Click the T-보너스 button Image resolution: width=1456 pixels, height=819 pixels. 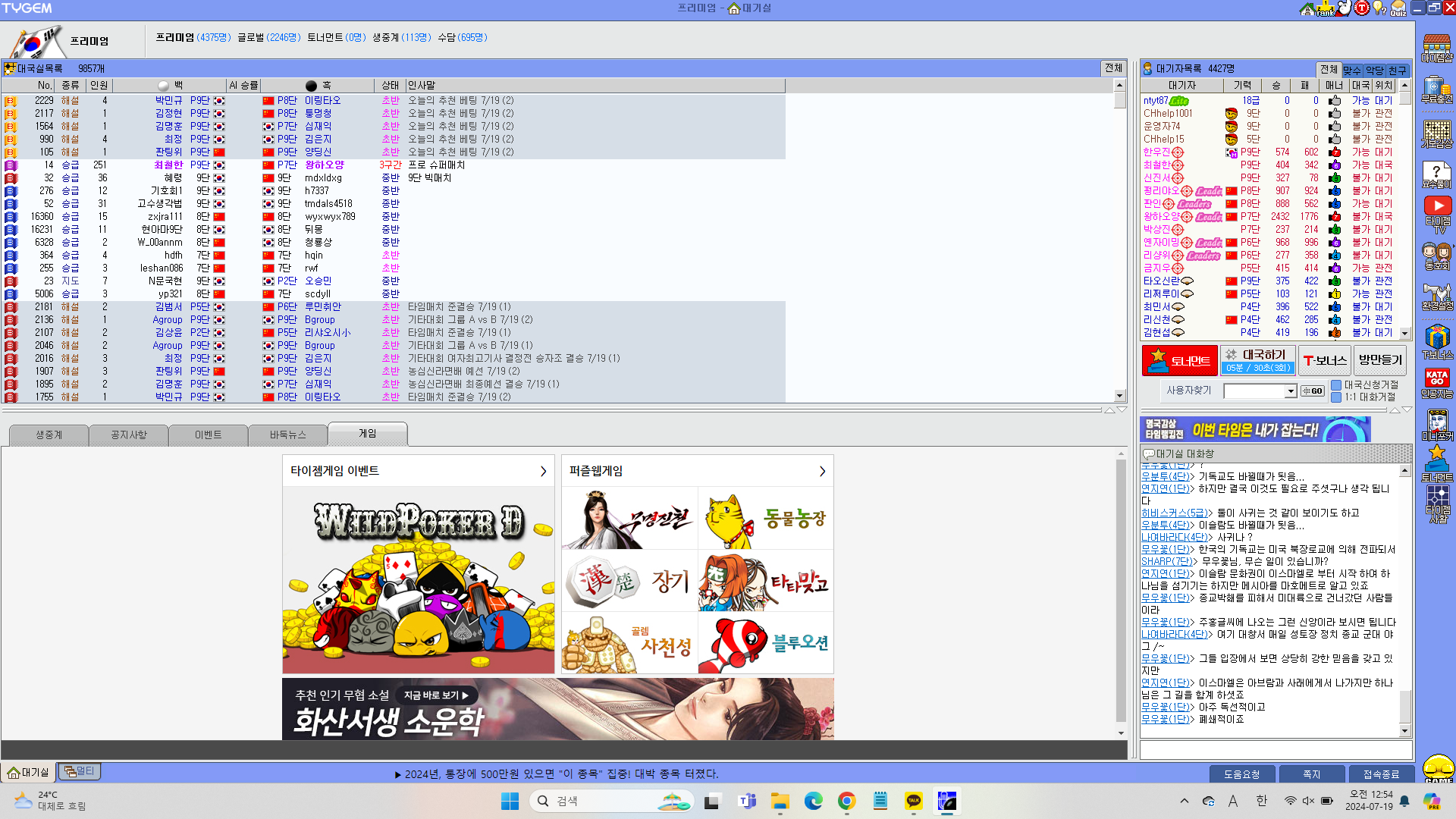tap(1325, 361)
